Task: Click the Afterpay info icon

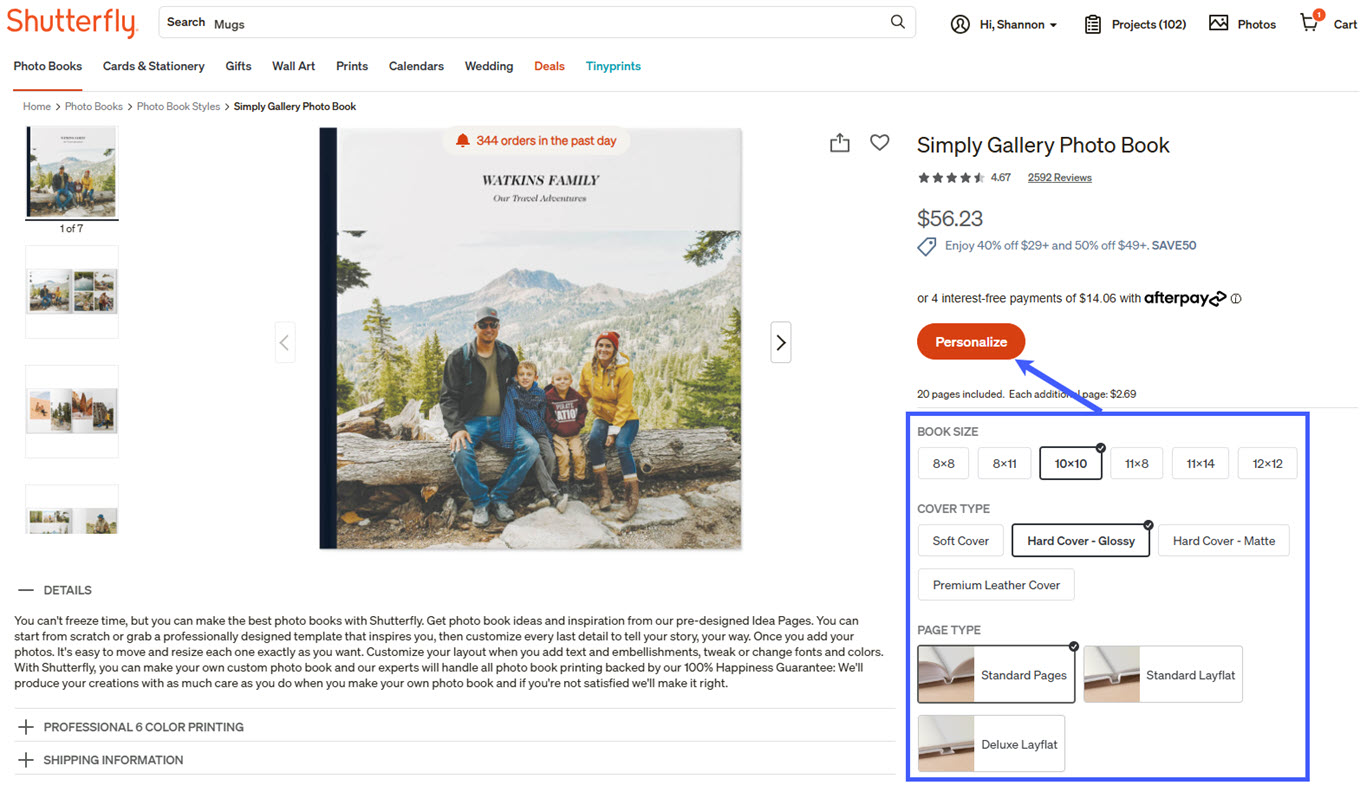Action: (1236, 298)
